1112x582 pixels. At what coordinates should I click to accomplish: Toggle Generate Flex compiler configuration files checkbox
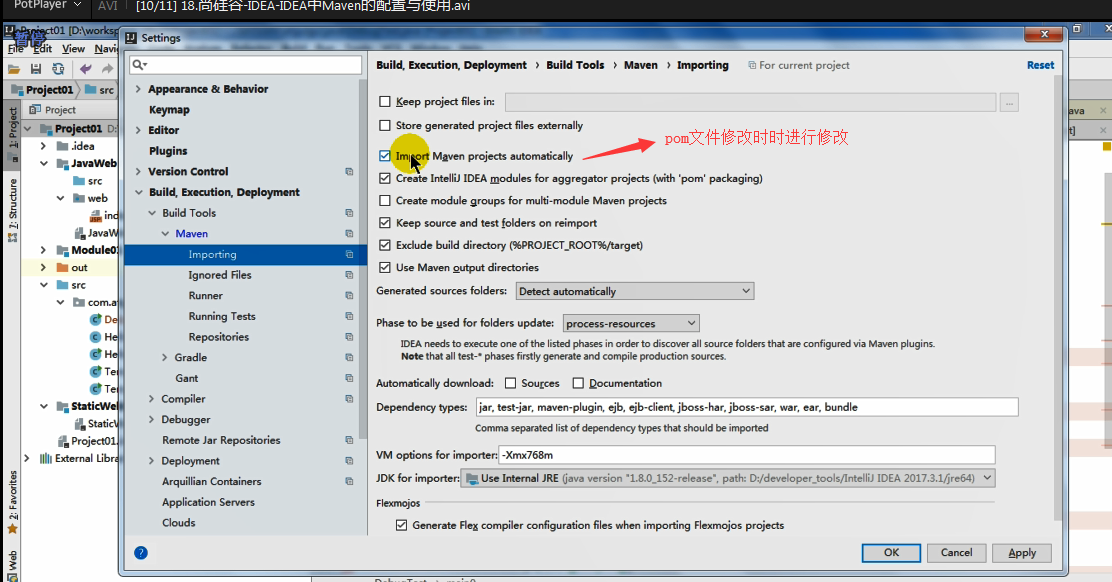pos(401,525)
